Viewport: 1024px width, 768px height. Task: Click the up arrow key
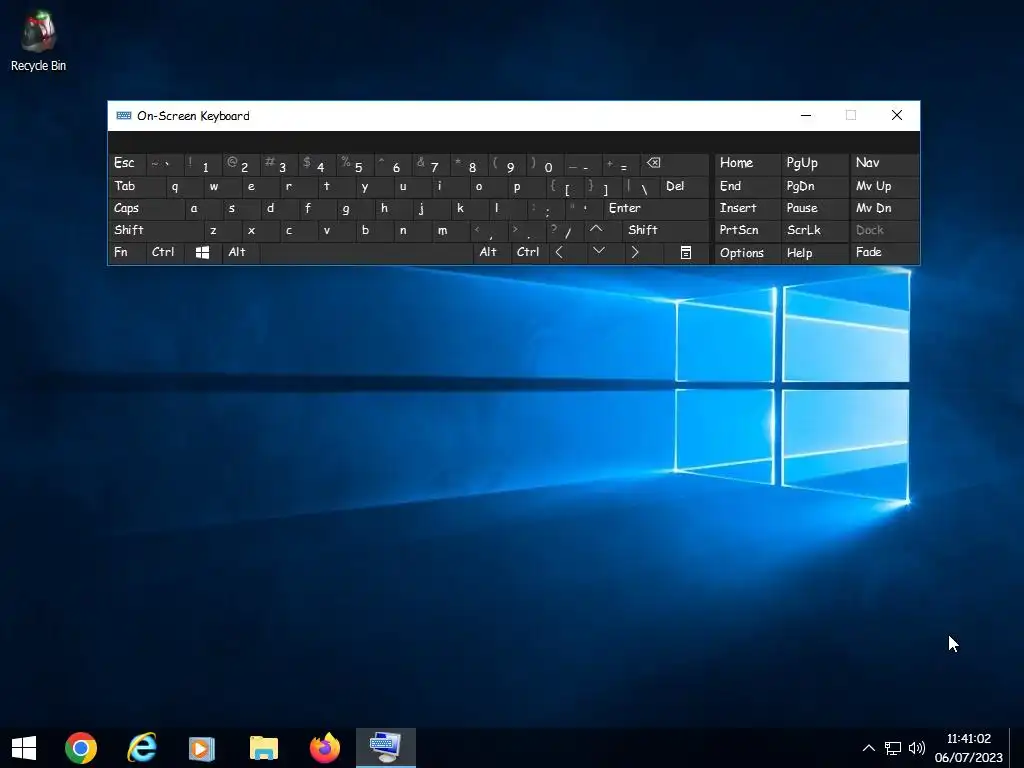pyautogui.click(x=596, y=230)
